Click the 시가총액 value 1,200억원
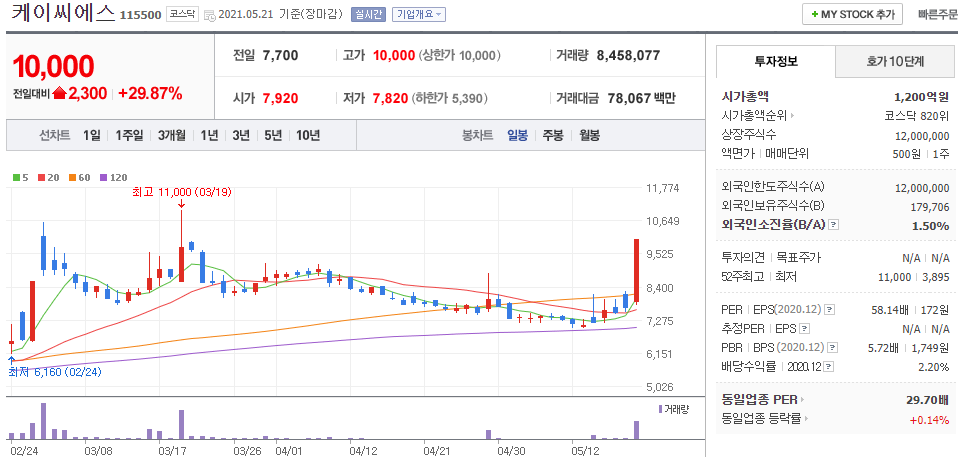958x457 pixels. click(921, 97)
